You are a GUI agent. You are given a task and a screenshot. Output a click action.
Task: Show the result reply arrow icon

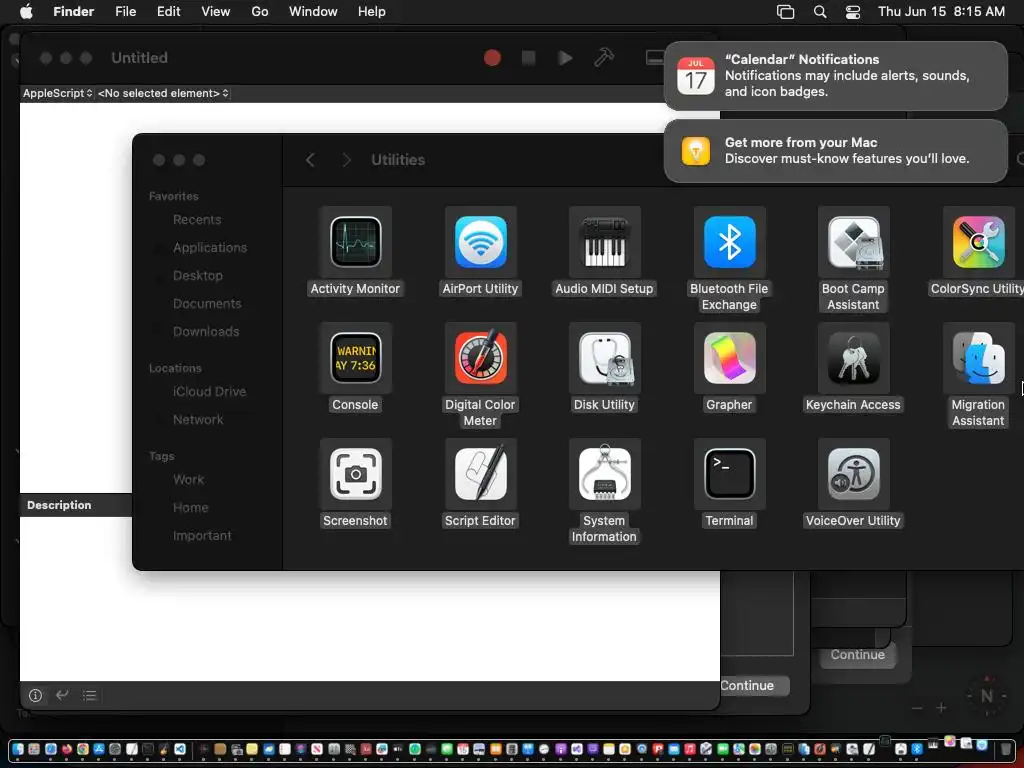tap(63, 695)
